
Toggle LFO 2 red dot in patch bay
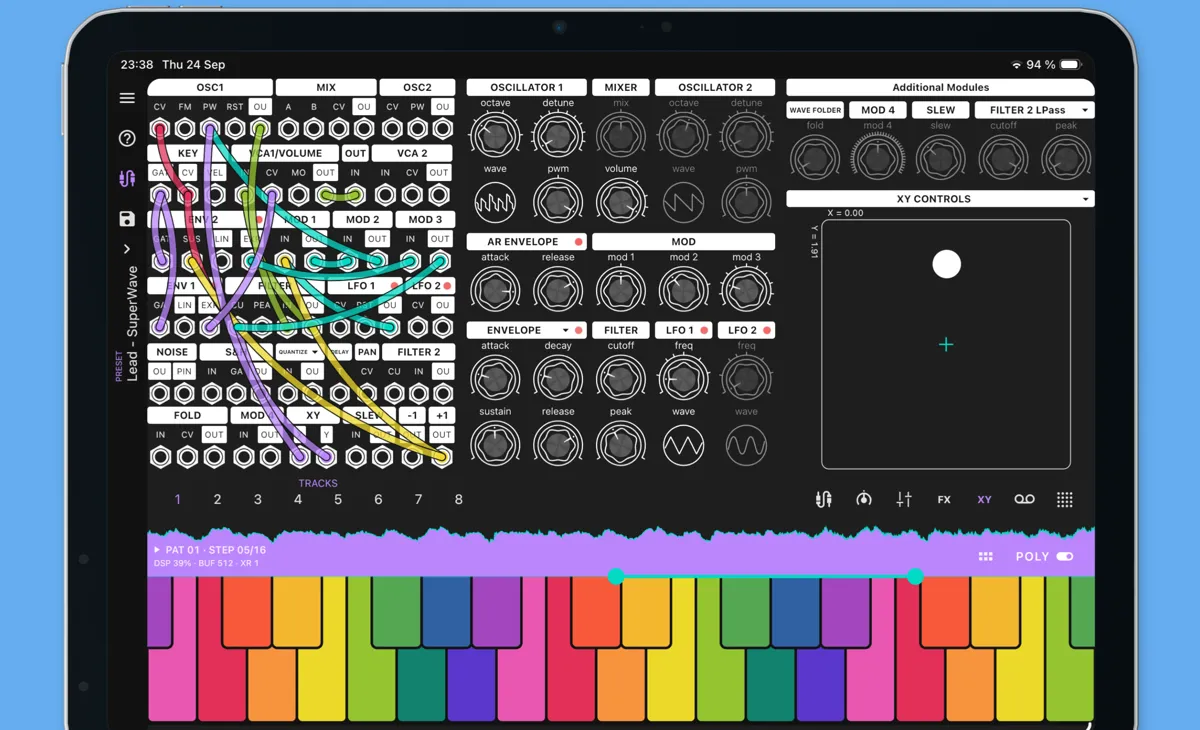(x=447, y=286)
